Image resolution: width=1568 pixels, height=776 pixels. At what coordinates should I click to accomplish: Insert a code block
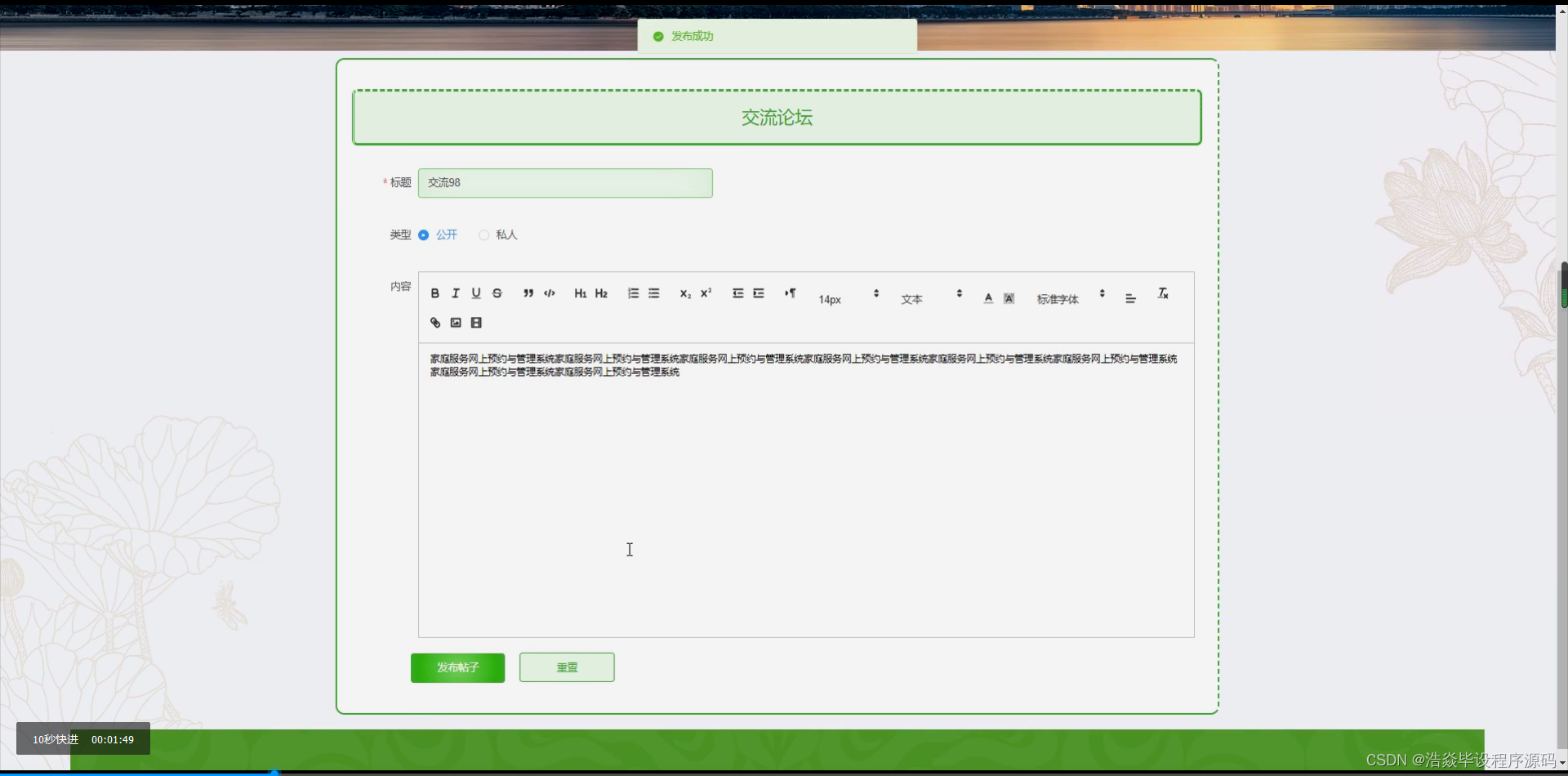point(550,293)
